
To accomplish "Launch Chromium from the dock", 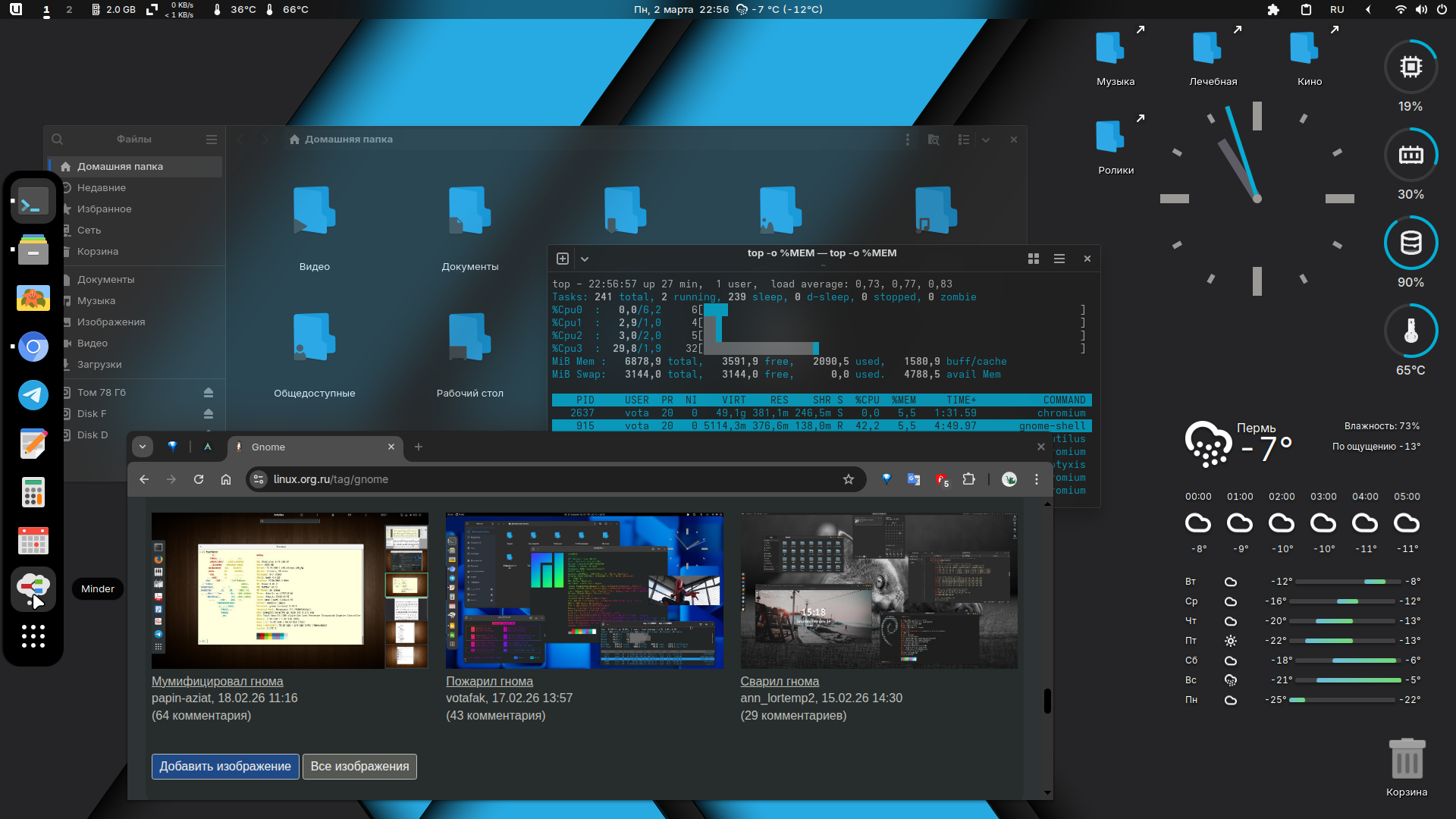I will (33, 347).
